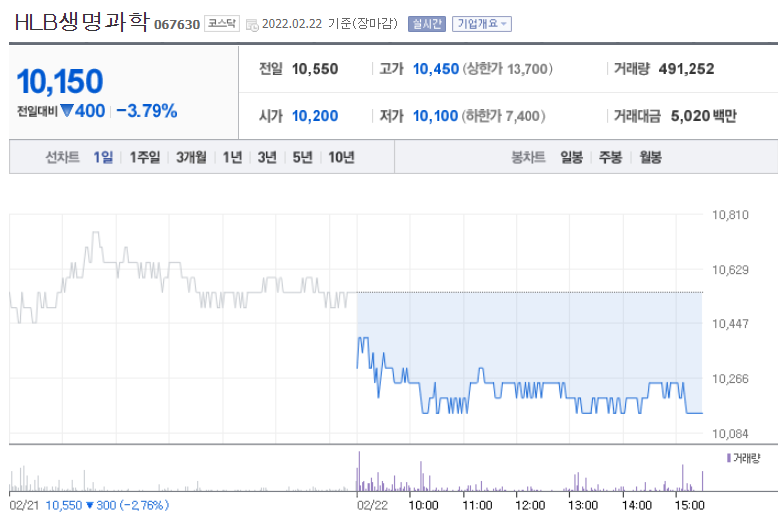Click the 거래대금 value 5,020 백만
This screenshot has height=529, width=778.
point(704,116)
